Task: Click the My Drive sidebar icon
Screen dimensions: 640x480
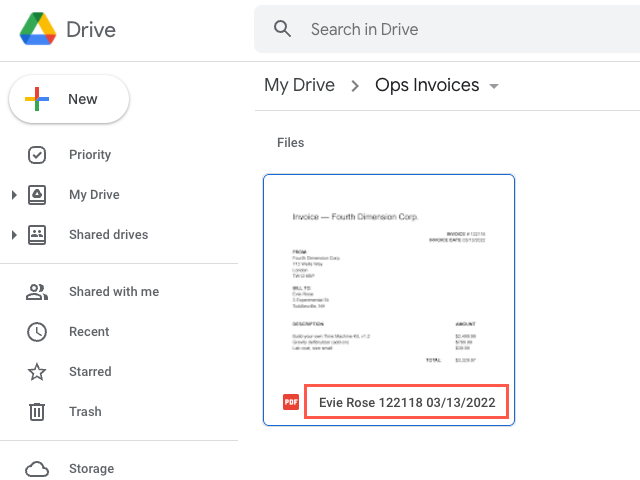Action: [x=37, y=195]
